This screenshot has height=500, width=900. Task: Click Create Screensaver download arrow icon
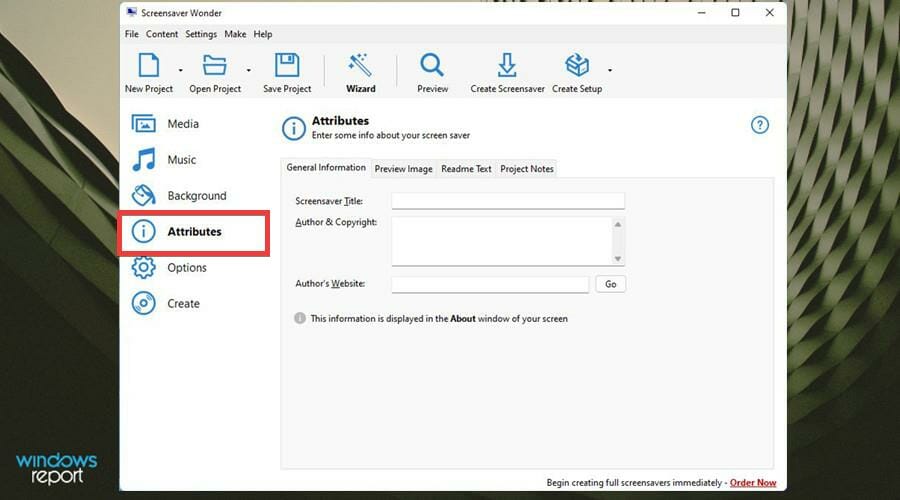507,65
